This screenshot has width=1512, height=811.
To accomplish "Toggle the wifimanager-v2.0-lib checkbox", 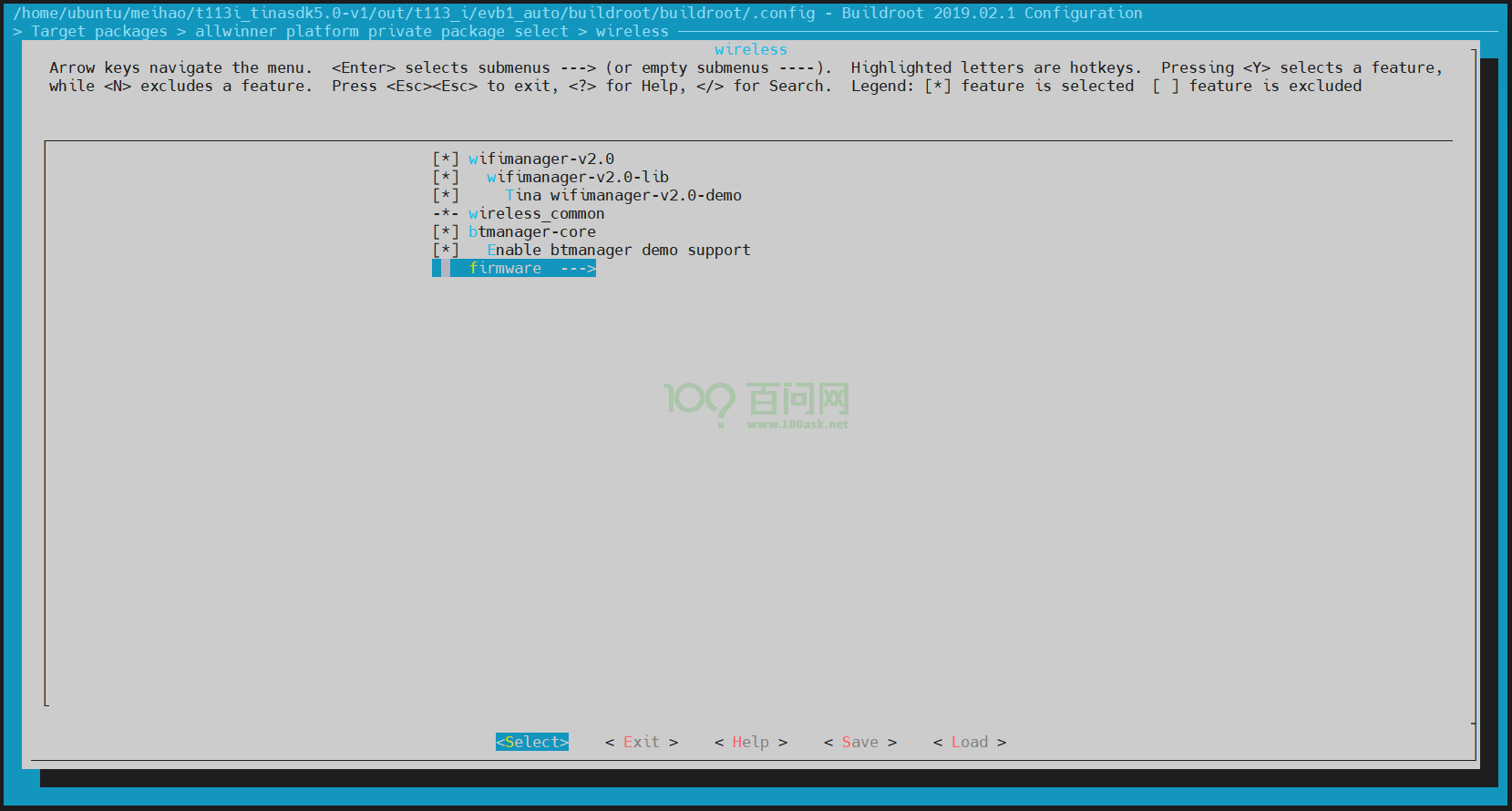I will click(446, 178).
